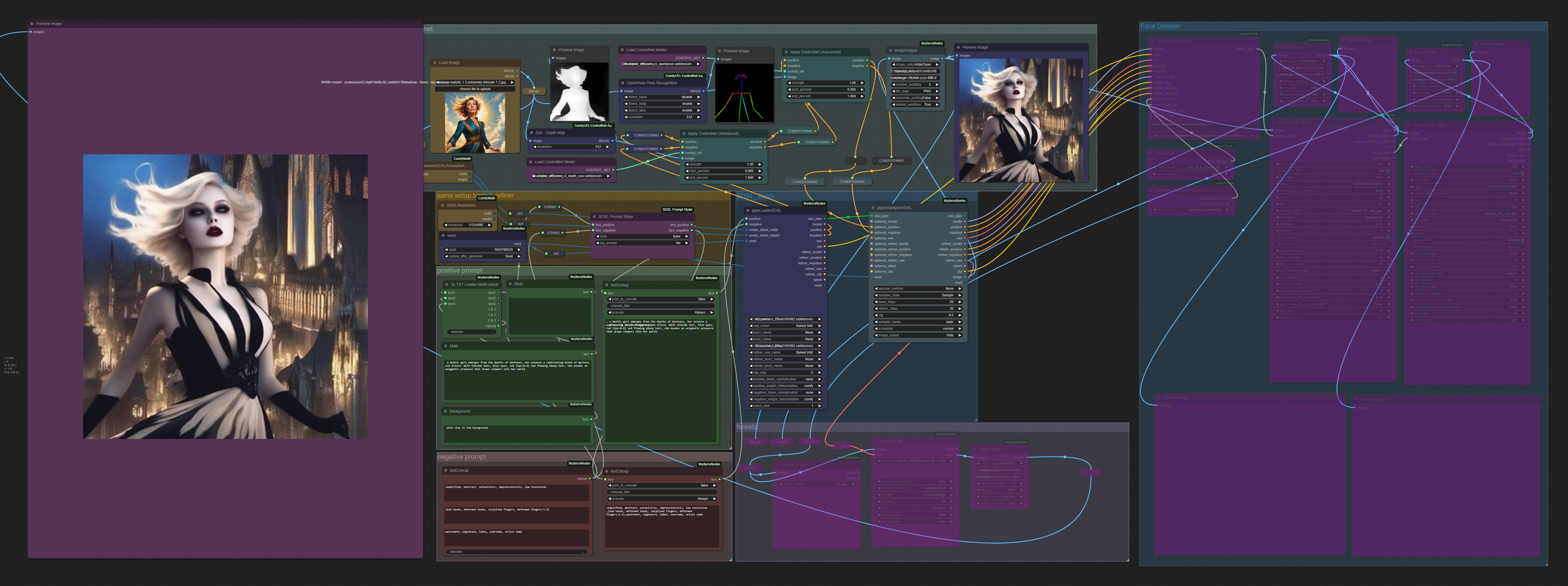This screenshot has height=586, width=1568.
Task: Open the sampler_name dropdown set to euler
Action: click(918, 322)
